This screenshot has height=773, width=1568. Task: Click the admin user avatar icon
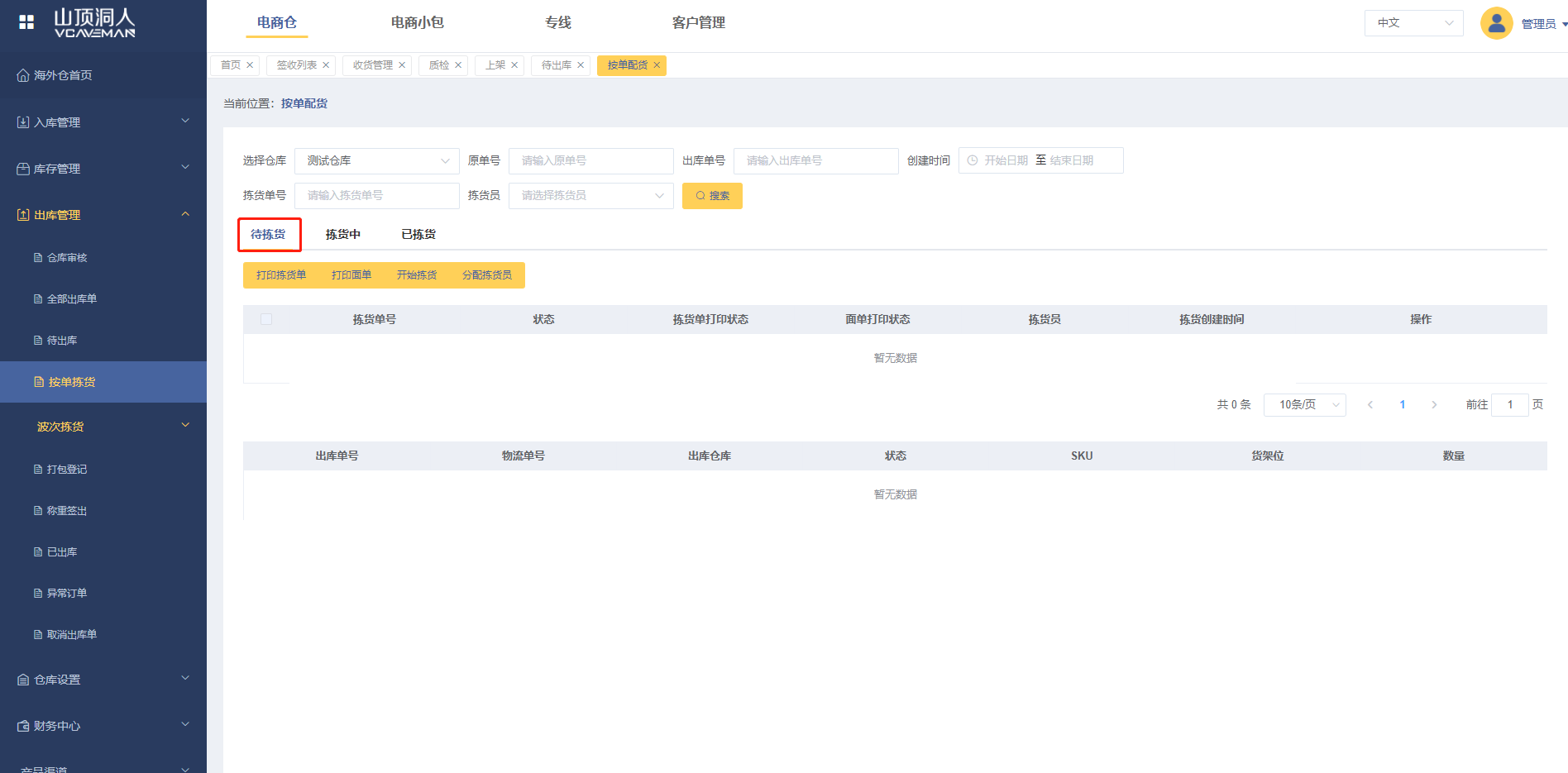coord(1496,23)
